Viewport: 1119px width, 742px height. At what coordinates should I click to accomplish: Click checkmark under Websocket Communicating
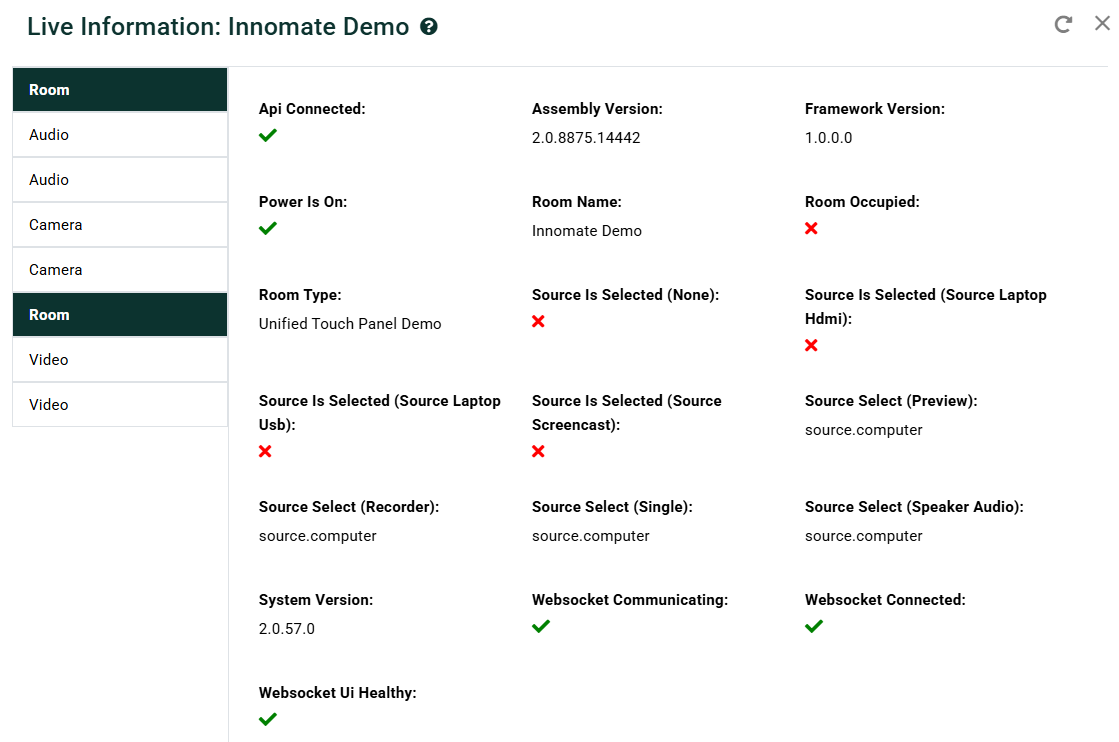[x=541, y=626]
